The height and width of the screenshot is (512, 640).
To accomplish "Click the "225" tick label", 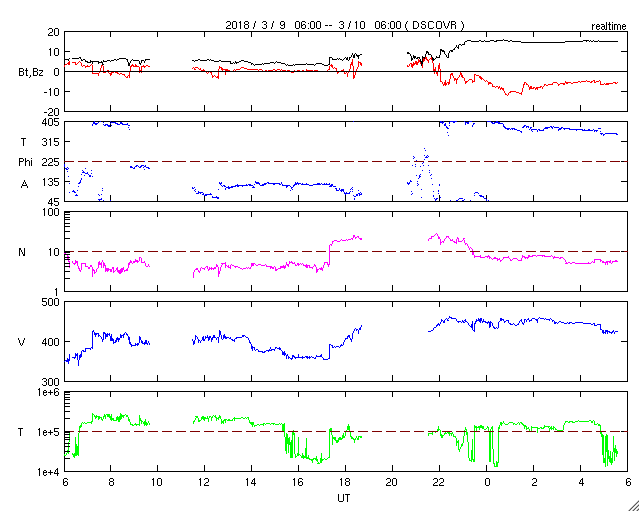I will tap(52, 162).
